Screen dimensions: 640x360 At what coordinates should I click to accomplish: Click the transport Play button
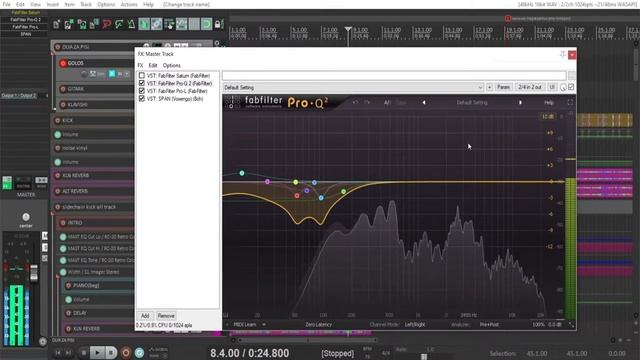[97, 352]
